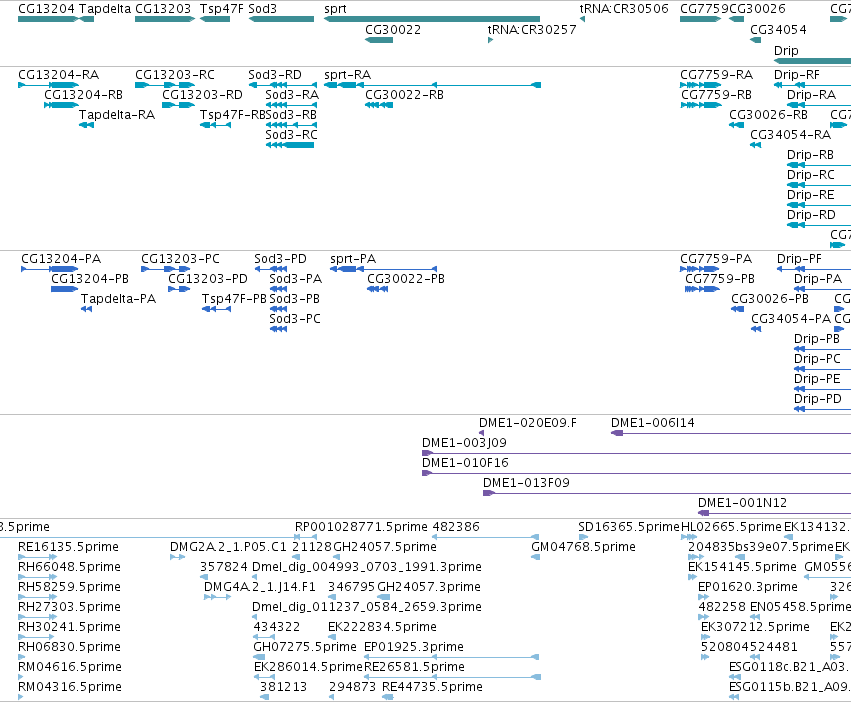Open the SD16365.5prime EST
The image size is (851, 702).
point(583,537)
